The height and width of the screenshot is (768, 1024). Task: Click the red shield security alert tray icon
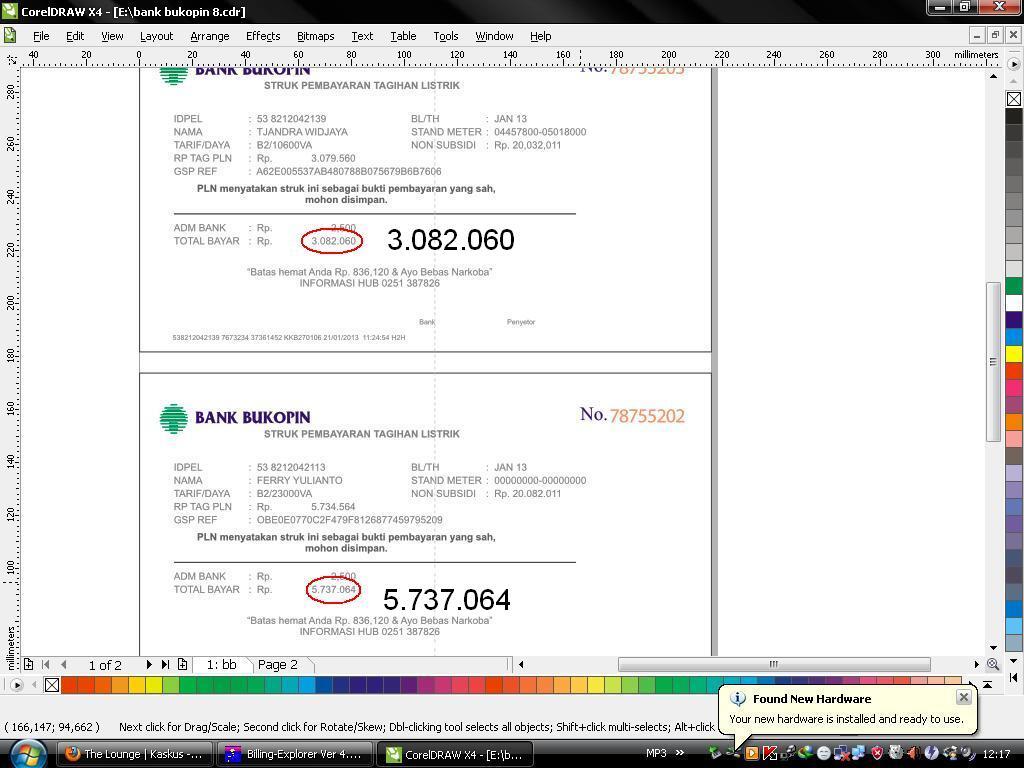click(878, 754)
